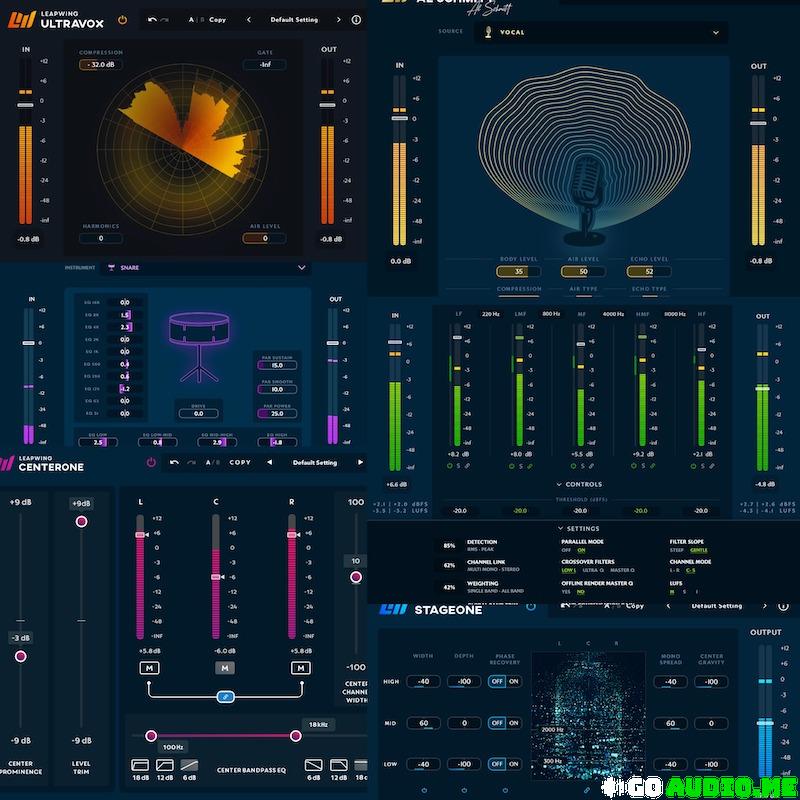800x800 pixels.
Task: Click COPY in the CenterOne toolbar
Action: pyautogui.click(x=240, y=463)
